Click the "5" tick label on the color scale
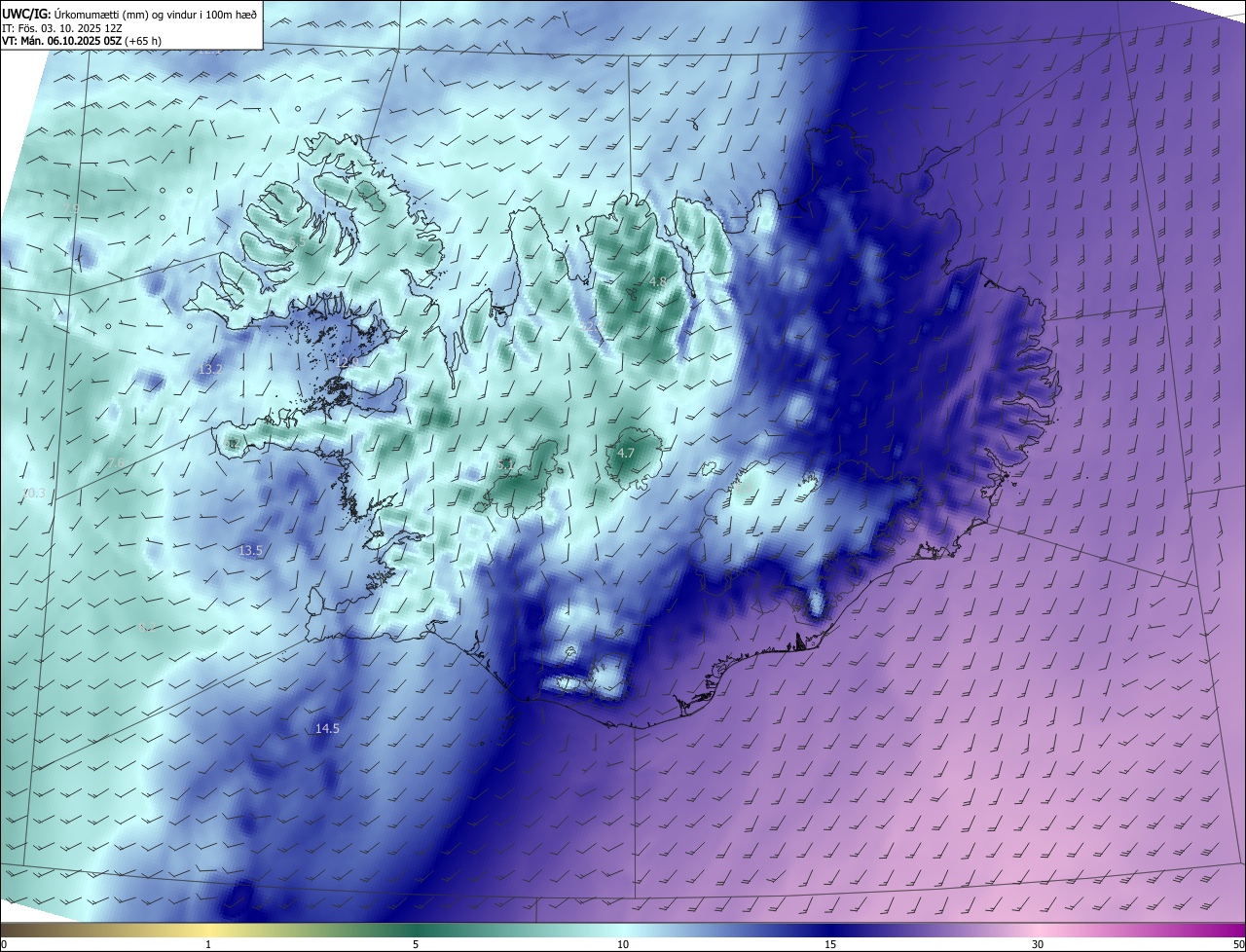 pyautogui.click(x=416, y=944)
